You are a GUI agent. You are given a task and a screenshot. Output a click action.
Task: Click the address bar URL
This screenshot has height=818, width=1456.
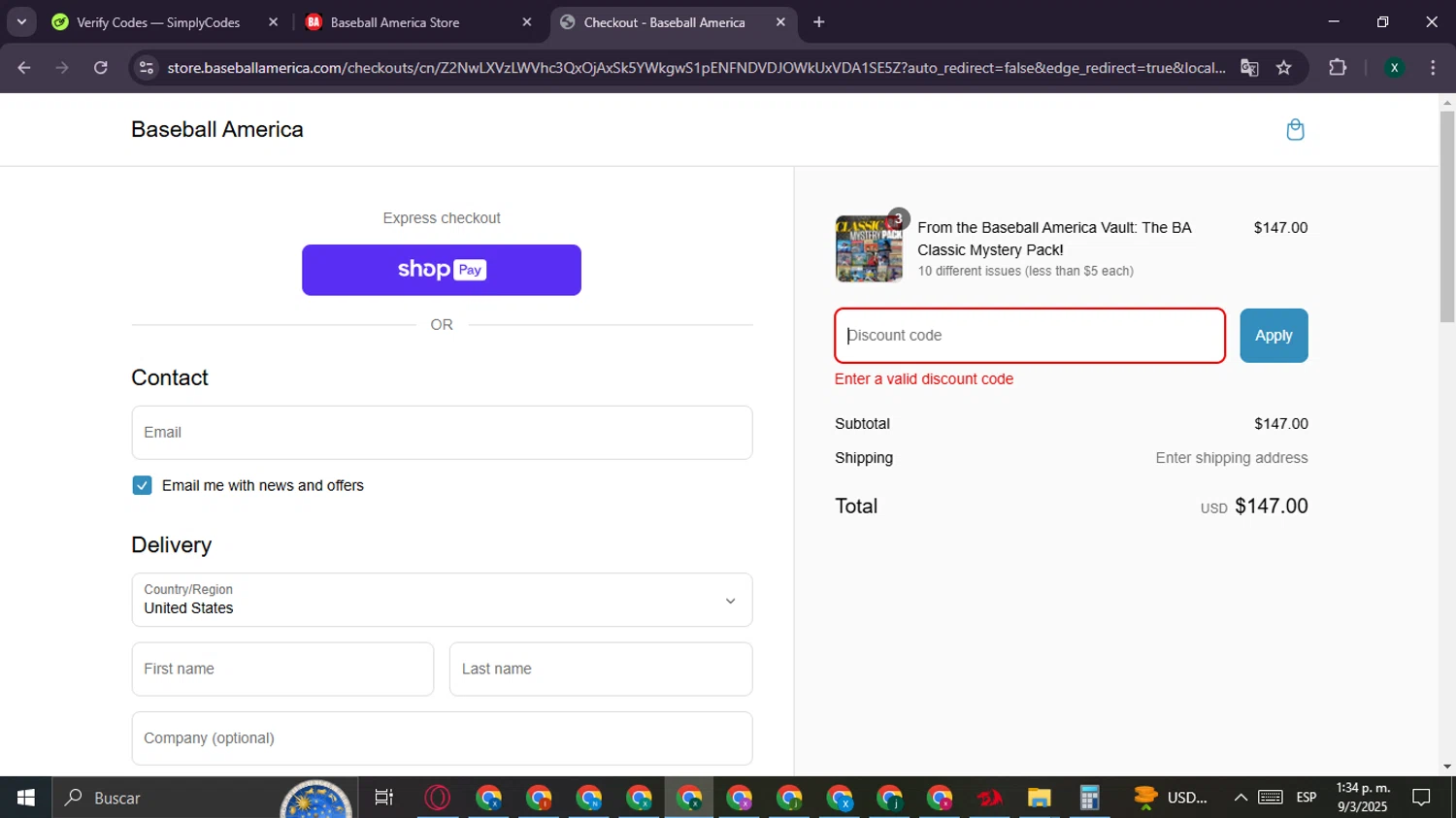(x=696, y=68)
